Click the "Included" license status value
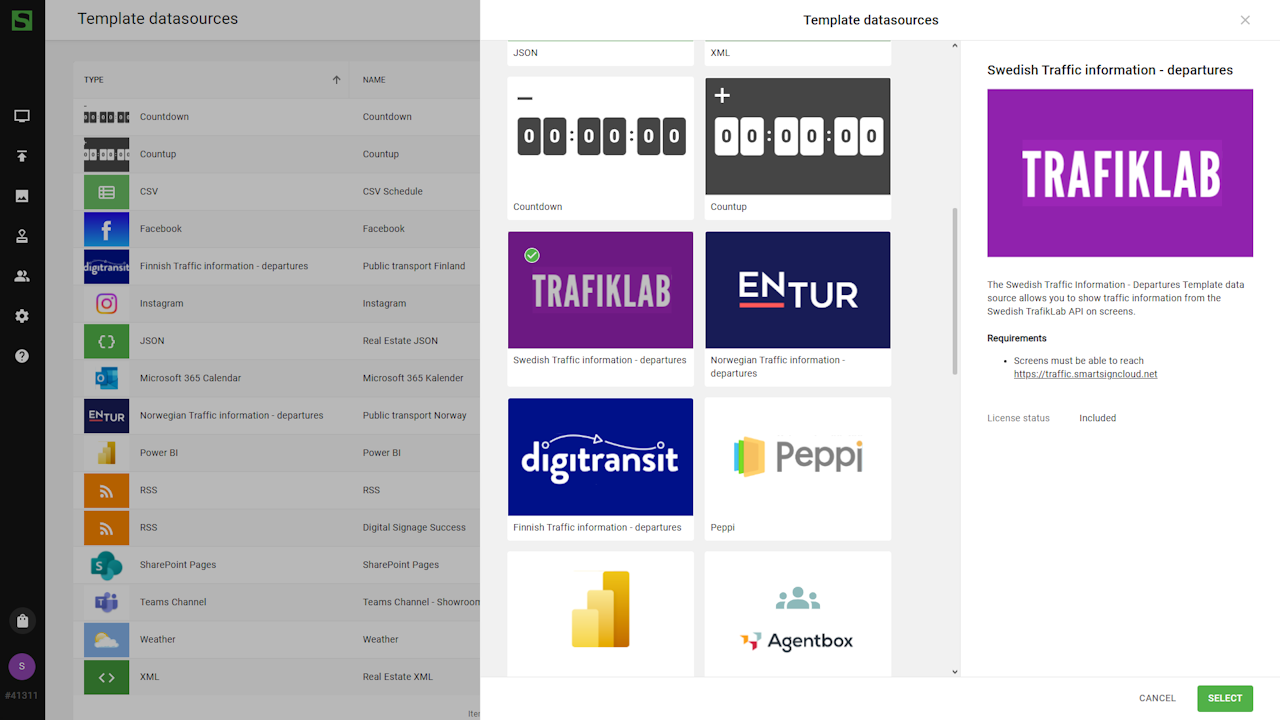1280x720 pixels. 1097,418
